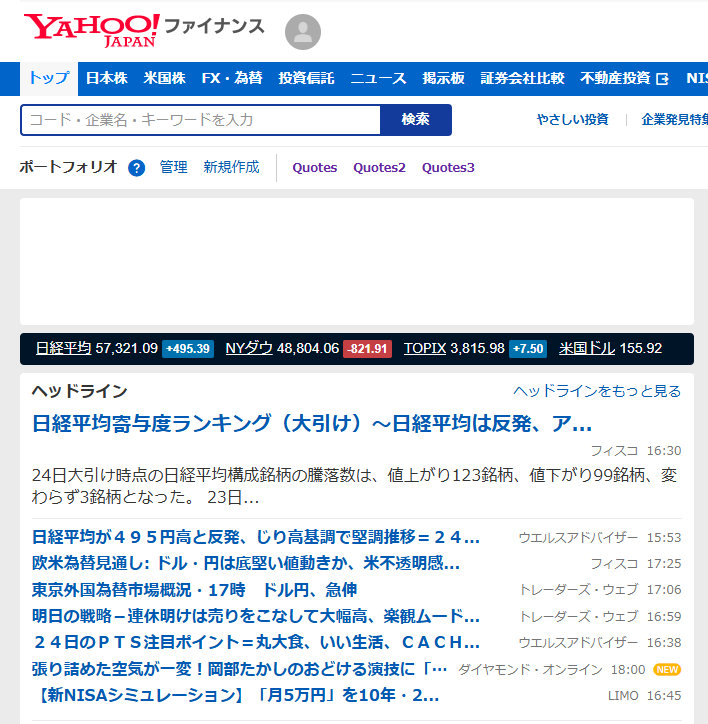Open the 日本株 menu tab
The image size is (708, 724).
(106, 78)
